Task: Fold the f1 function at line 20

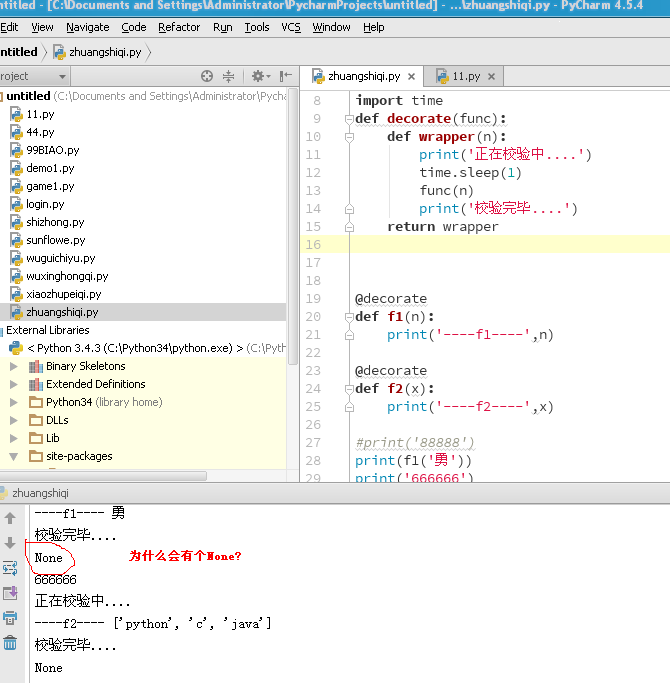Action: coord(349,317)
